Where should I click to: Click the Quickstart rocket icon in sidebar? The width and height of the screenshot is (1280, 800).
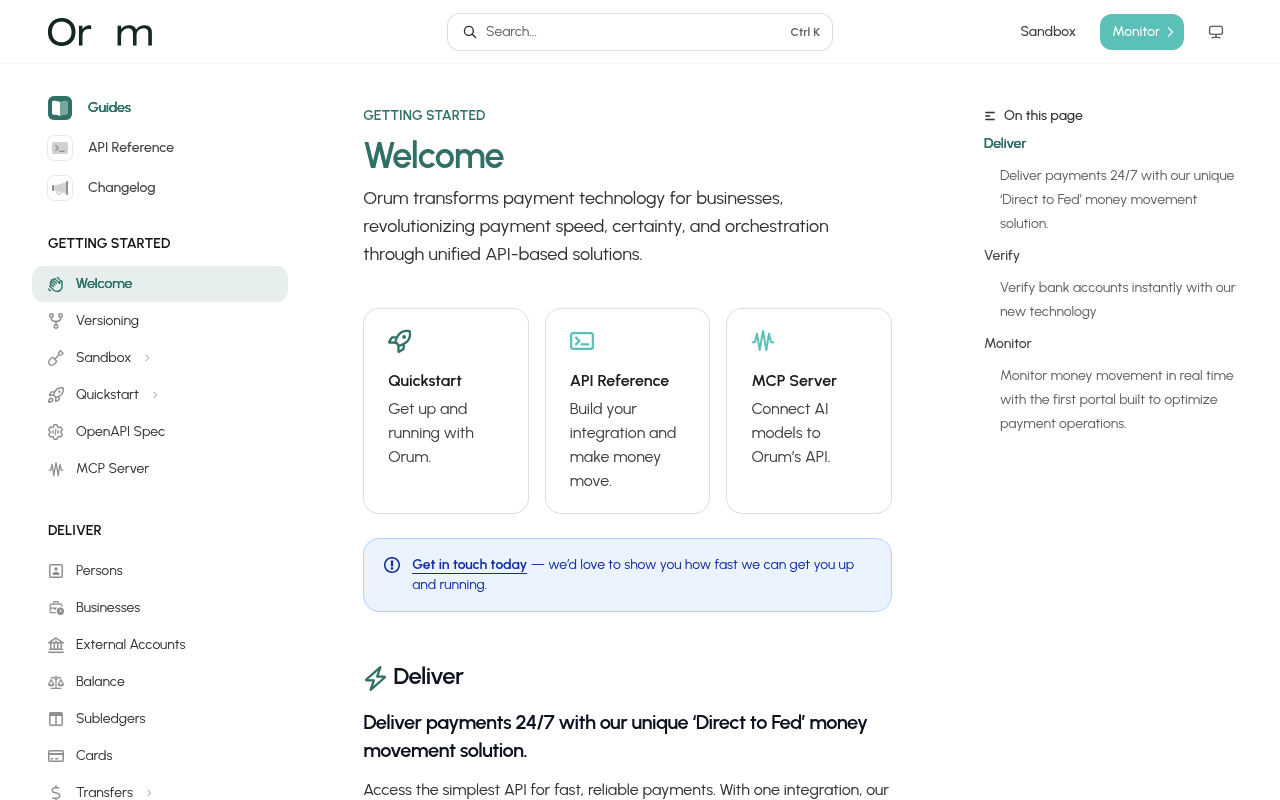click(56, 395)
